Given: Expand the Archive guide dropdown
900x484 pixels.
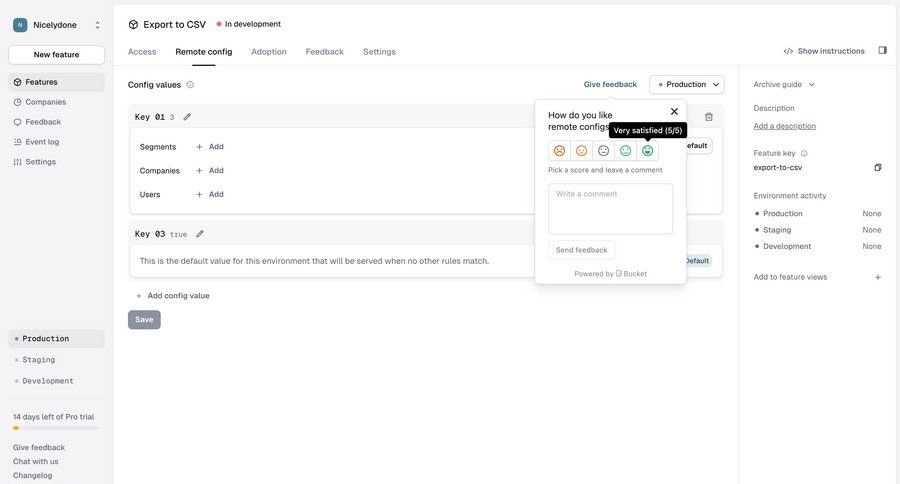Looking at the screenshot, I should coord(783,84).
